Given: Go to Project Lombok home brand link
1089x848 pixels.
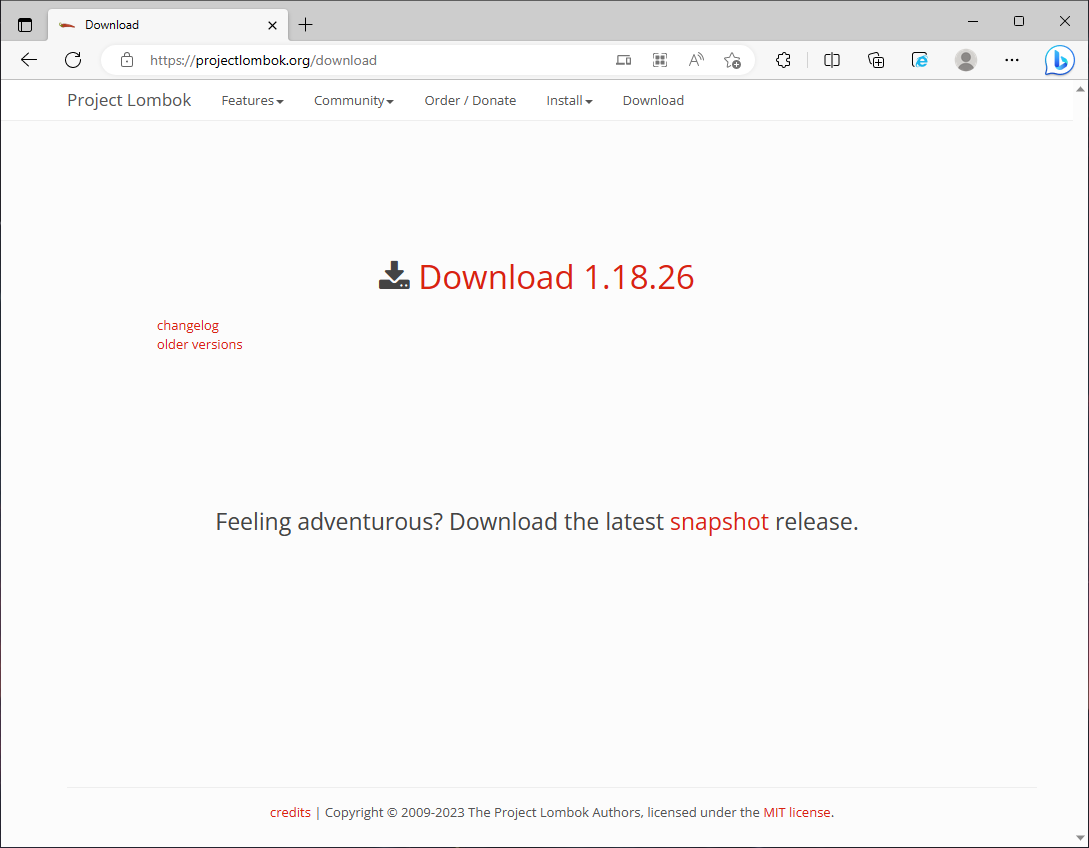Looking at the screenshot, I should (x=129, y=100).
